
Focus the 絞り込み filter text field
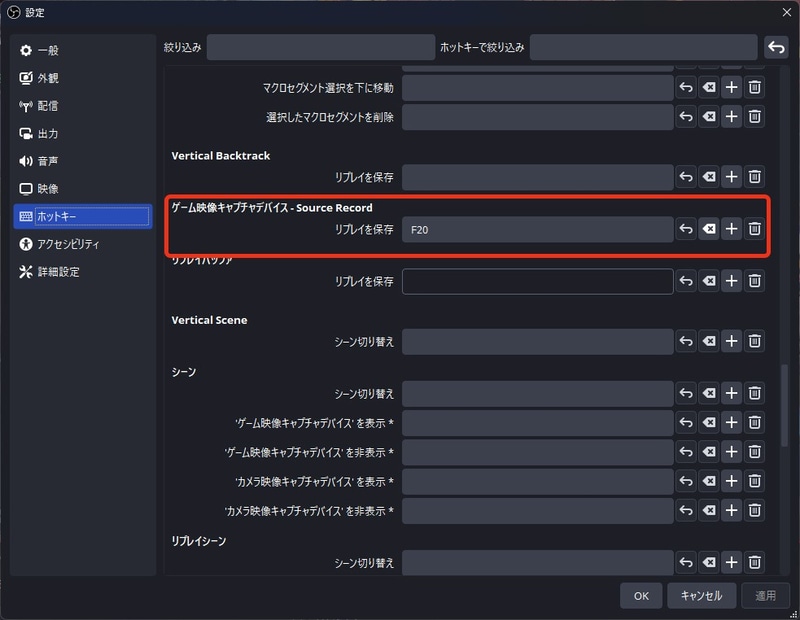320,47
